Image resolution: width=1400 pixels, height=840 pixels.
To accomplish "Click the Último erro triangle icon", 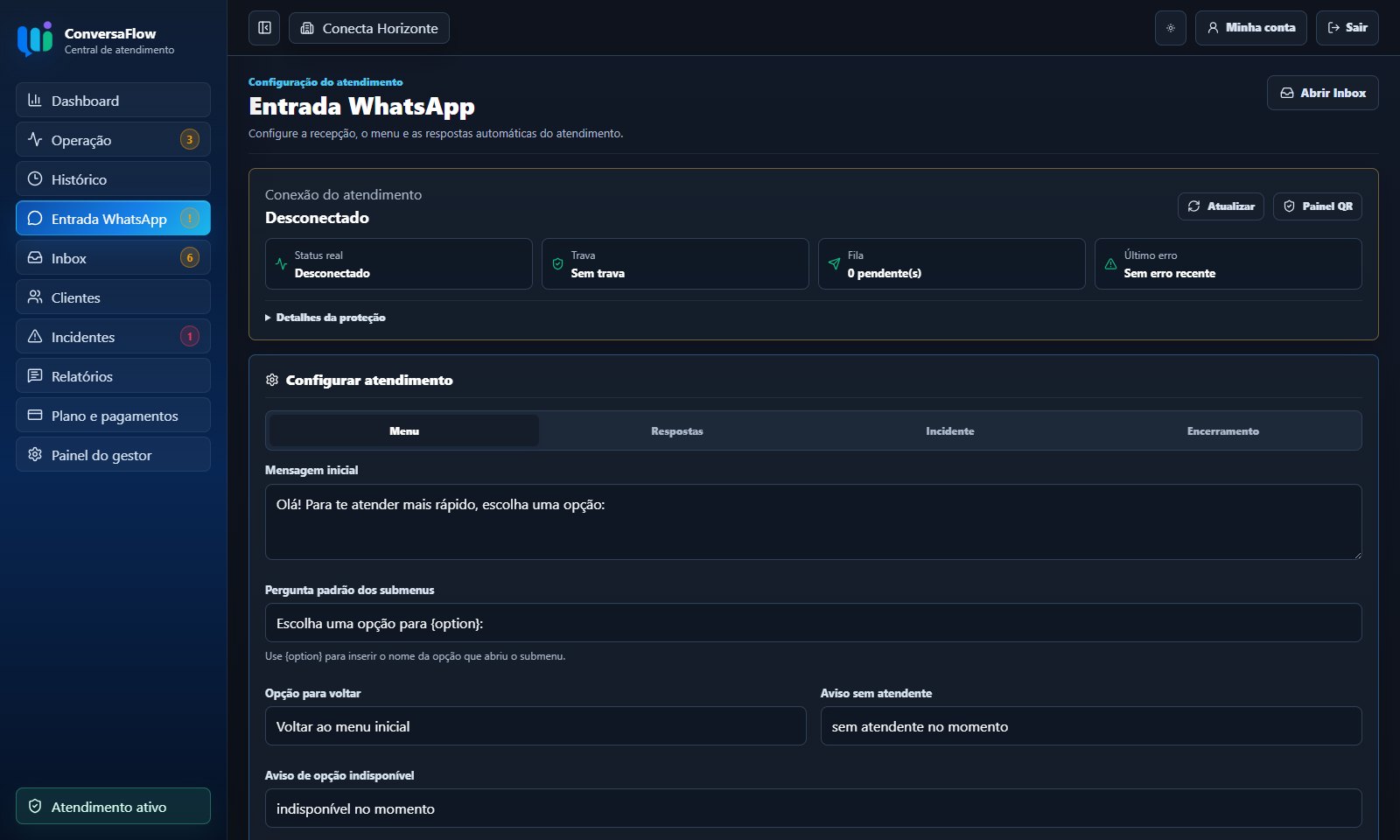I will click(x=1110, y=263).
